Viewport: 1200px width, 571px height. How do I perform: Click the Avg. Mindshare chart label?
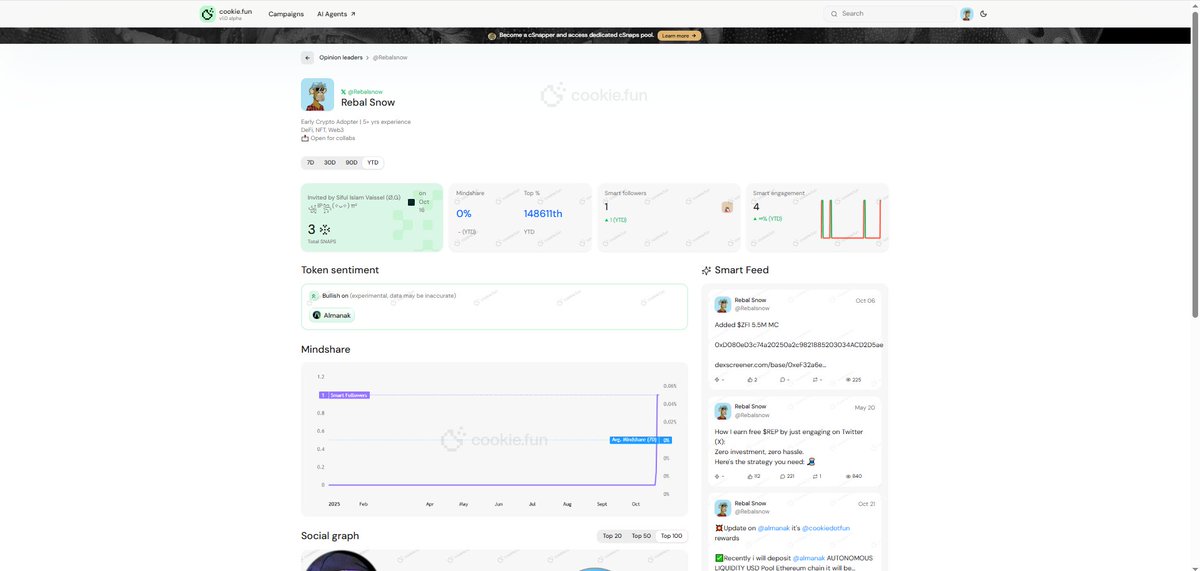tap(640, 440)
